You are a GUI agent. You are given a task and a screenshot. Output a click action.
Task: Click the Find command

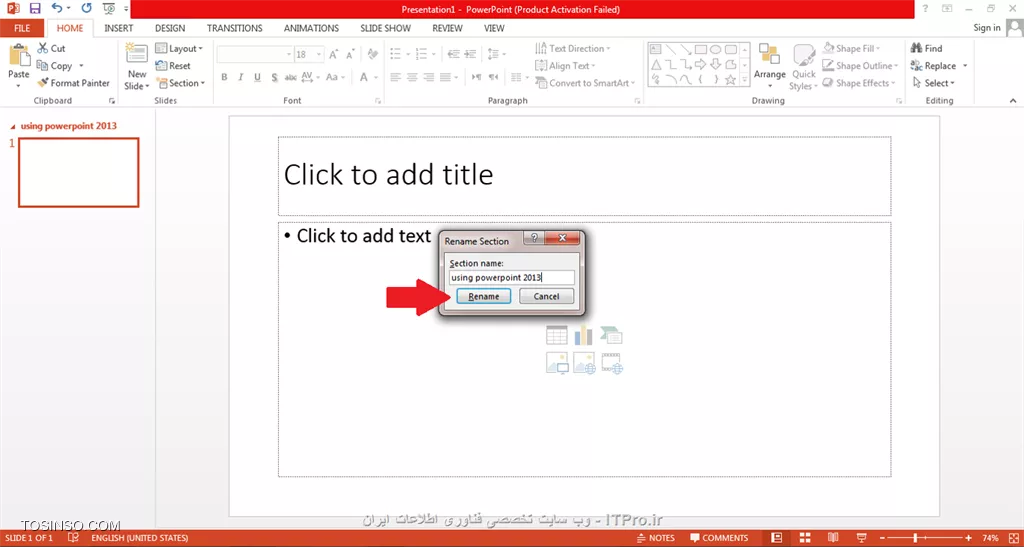[927, 48]
